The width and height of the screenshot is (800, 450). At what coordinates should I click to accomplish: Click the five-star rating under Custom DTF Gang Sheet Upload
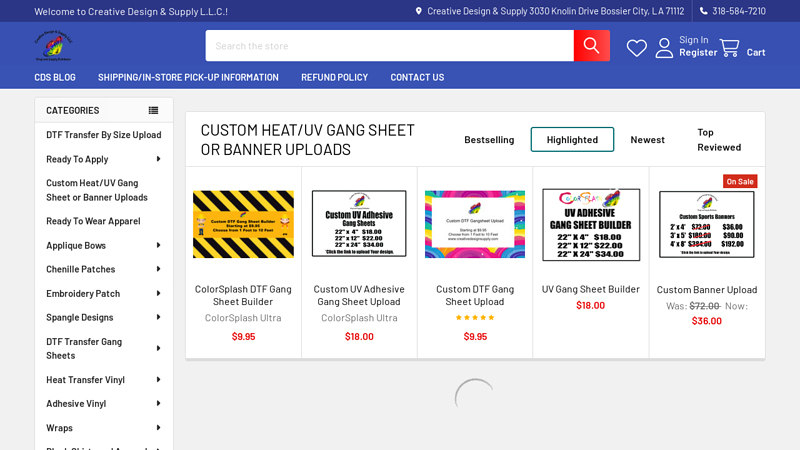click(x=475, y=317)
